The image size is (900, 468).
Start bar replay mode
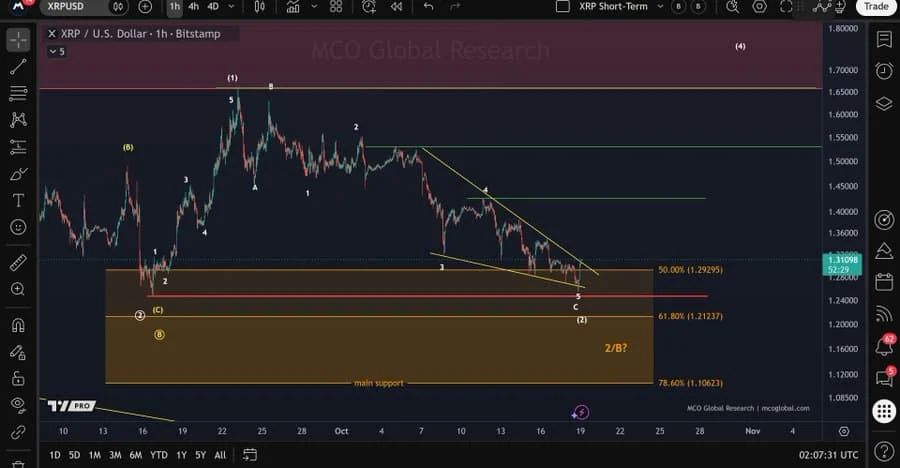(x=396, y=6)
